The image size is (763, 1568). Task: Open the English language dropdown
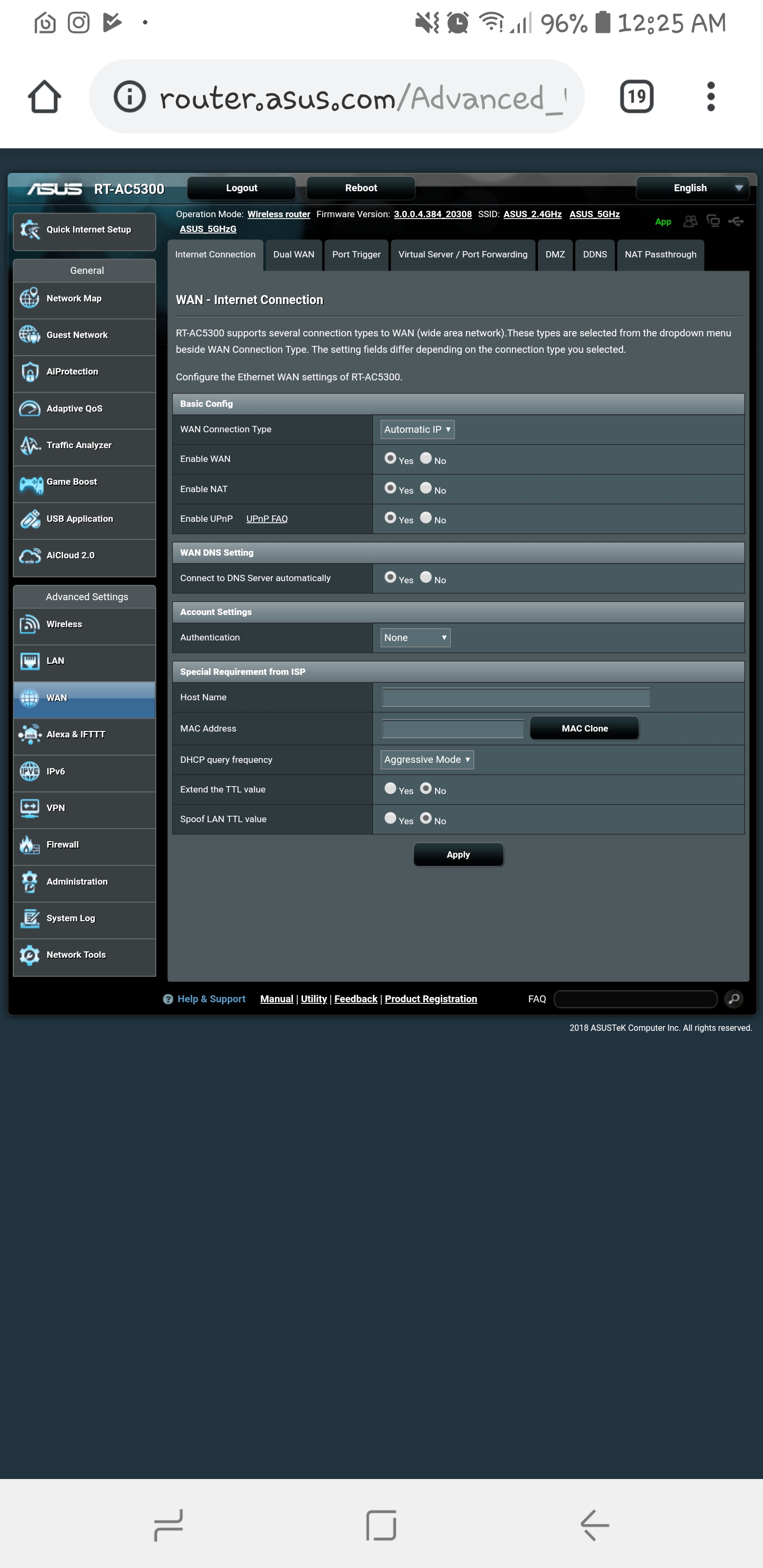click(x=693, y=188)
